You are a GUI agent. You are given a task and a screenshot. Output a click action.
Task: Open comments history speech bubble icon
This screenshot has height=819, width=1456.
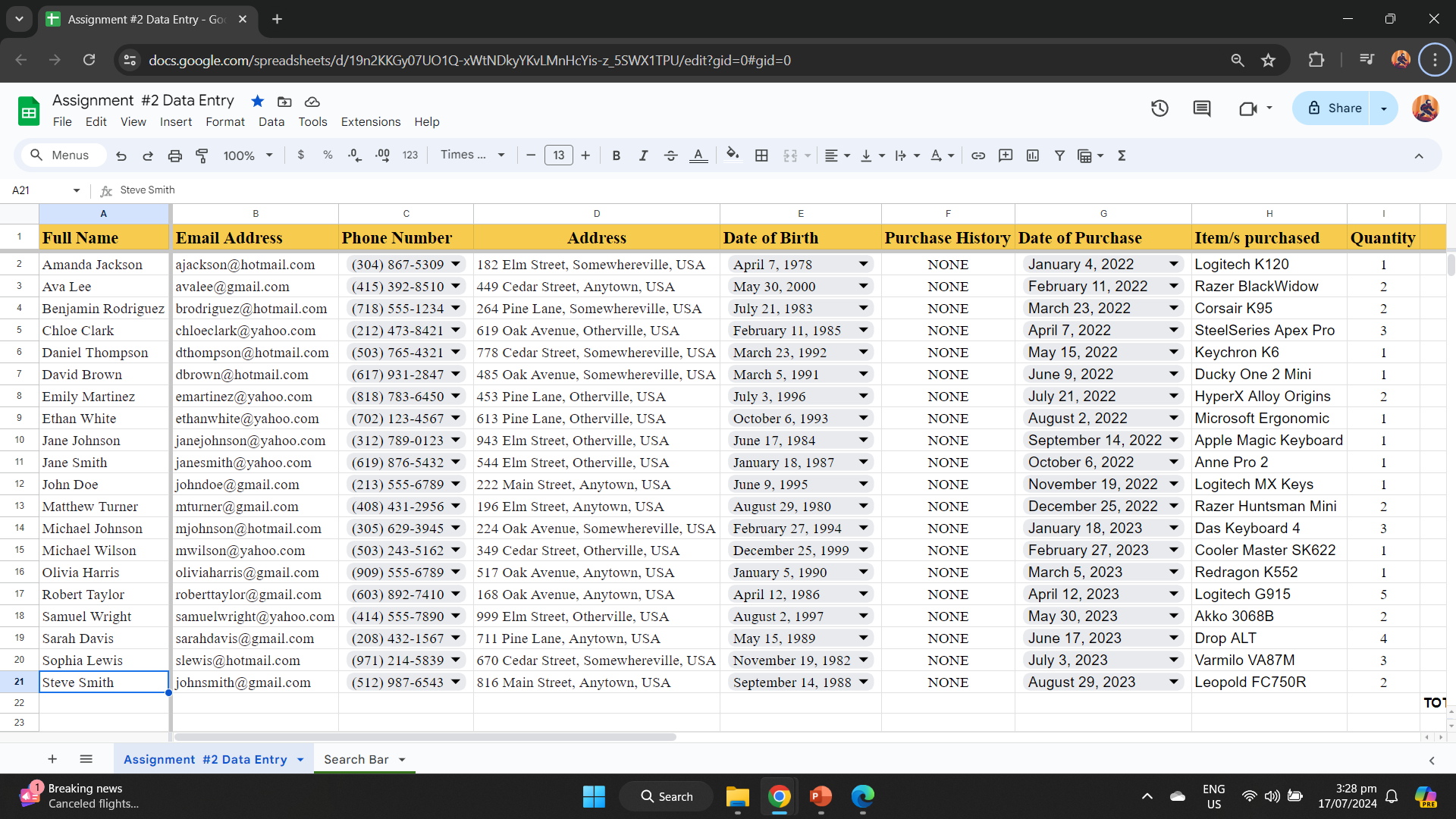(1202, 108)
